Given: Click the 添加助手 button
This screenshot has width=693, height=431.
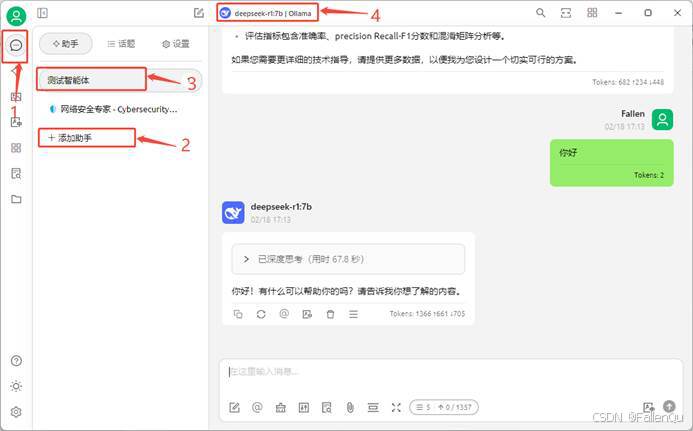Looking at the screenshot, I should point(87,138).
